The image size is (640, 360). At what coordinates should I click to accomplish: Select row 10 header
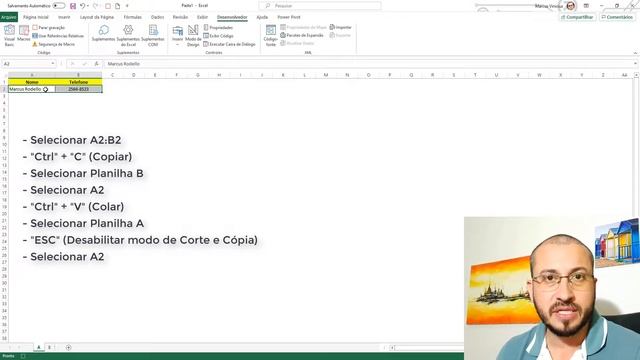click(4, 144)
